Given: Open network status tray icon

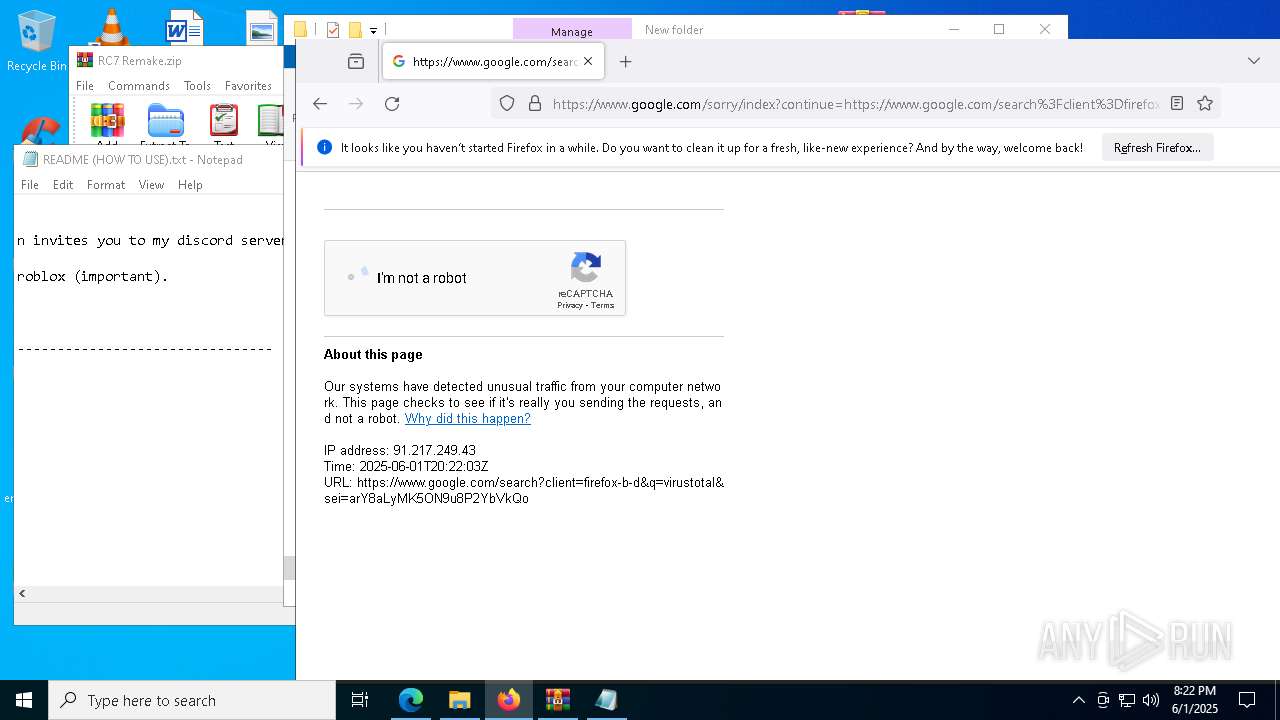Looking at the screenshot, I should (x=1127, y=700).
